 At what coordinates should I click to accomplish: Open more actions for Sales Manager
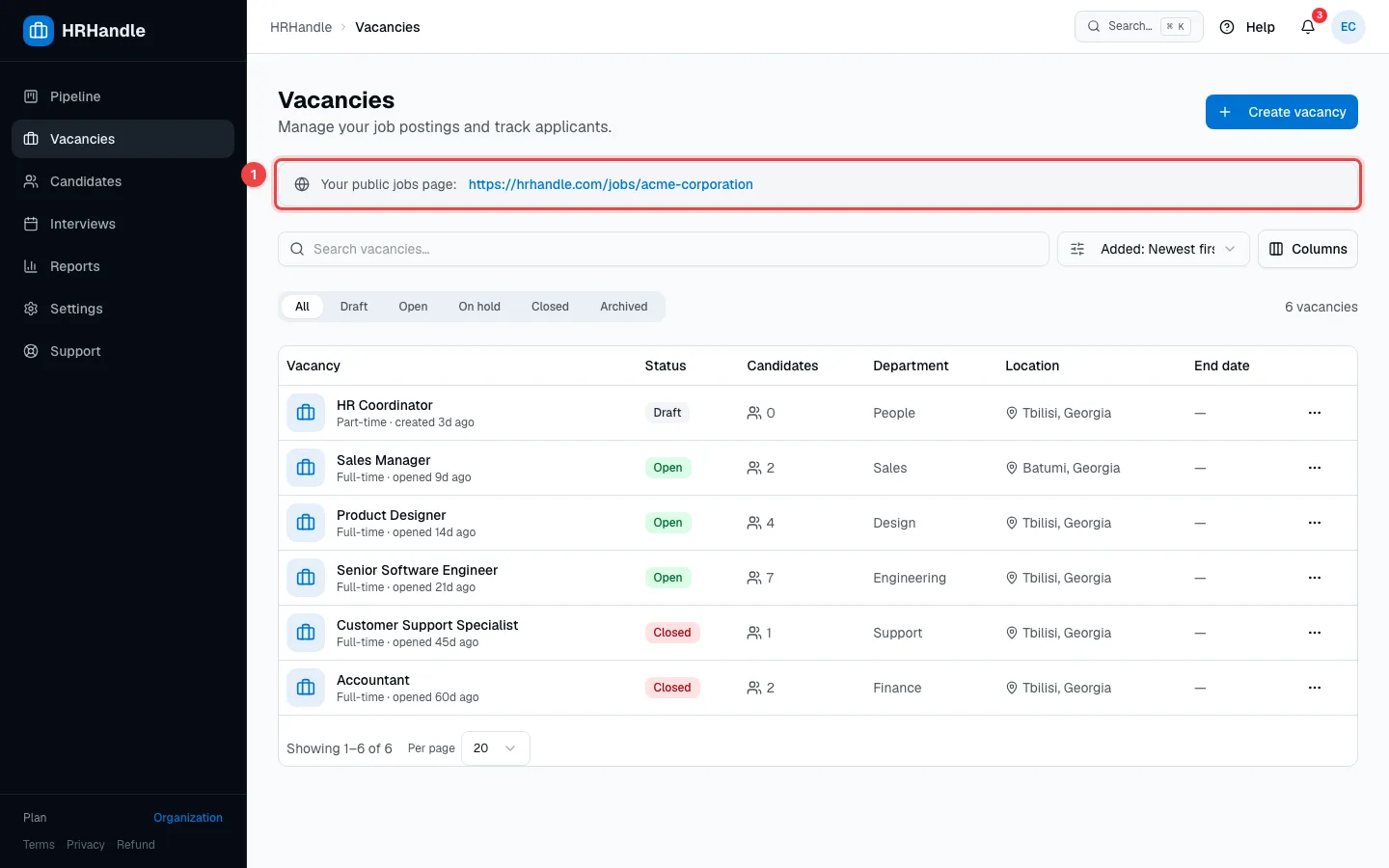1315,468
